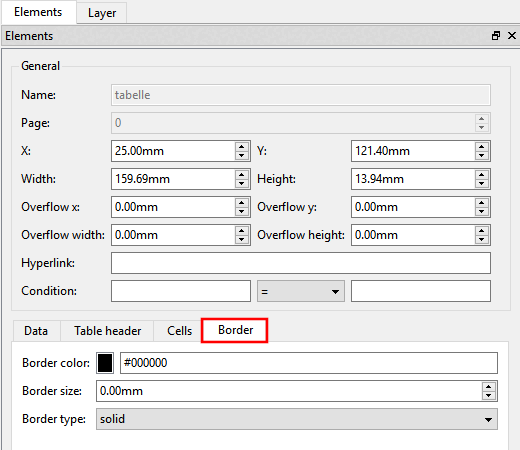Viewport: 520px width, 450px height.
Task: Increase the X position value
Action: (x=242, y=147)
